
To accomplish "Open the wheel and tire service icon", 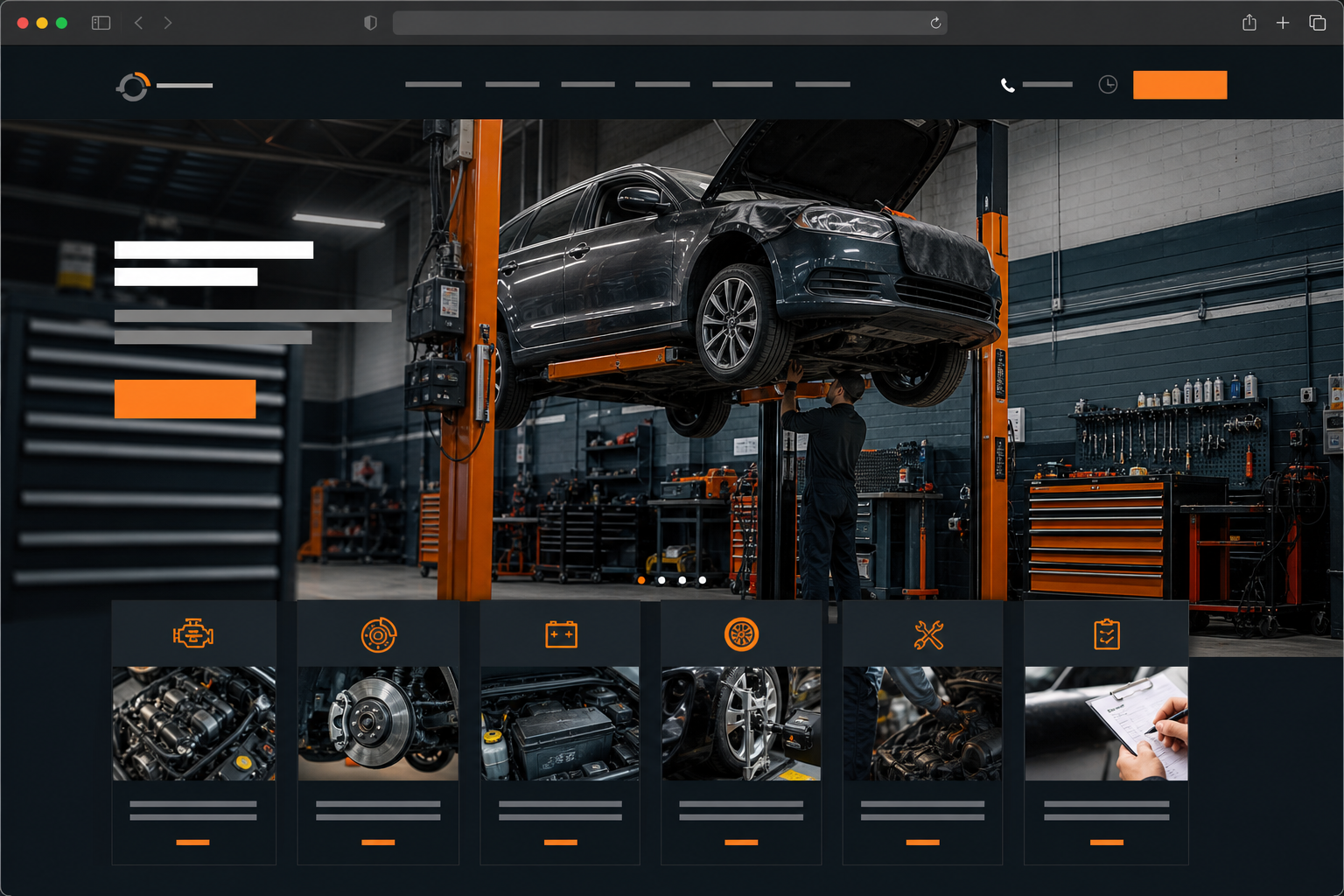I will point(742,634).
